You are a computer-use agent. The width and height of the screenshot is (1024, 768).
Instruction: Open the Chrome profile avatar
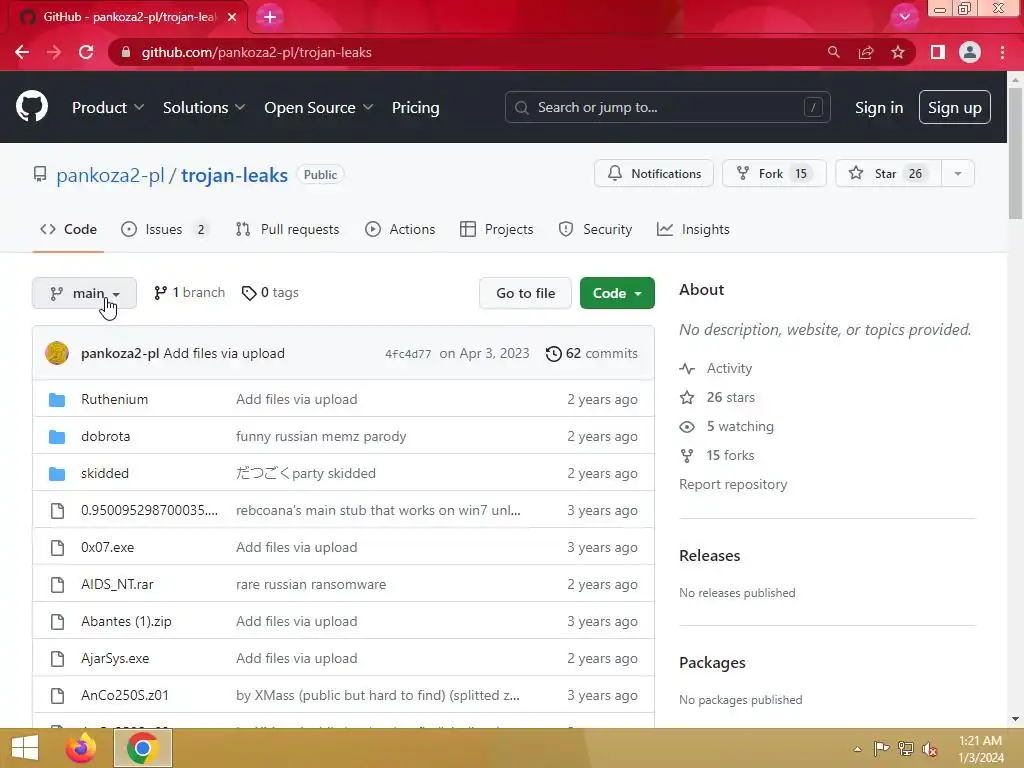(x=970, y=52)
